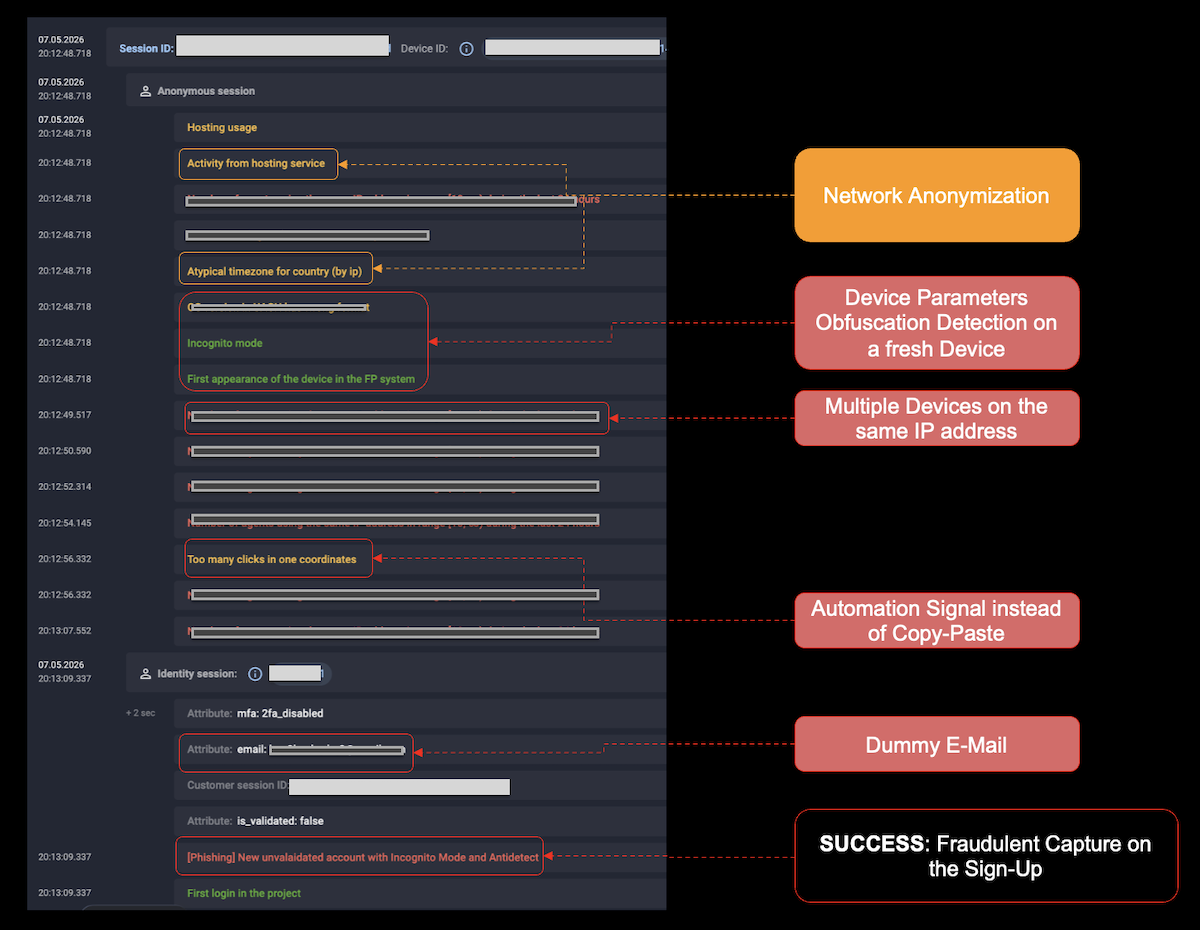Click the + 2 sec time offset label

(140, 713)
